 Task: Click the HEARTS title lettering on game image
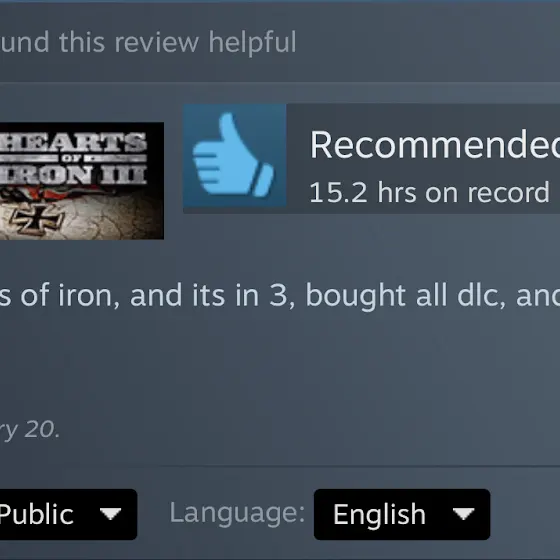coord(73,142)
